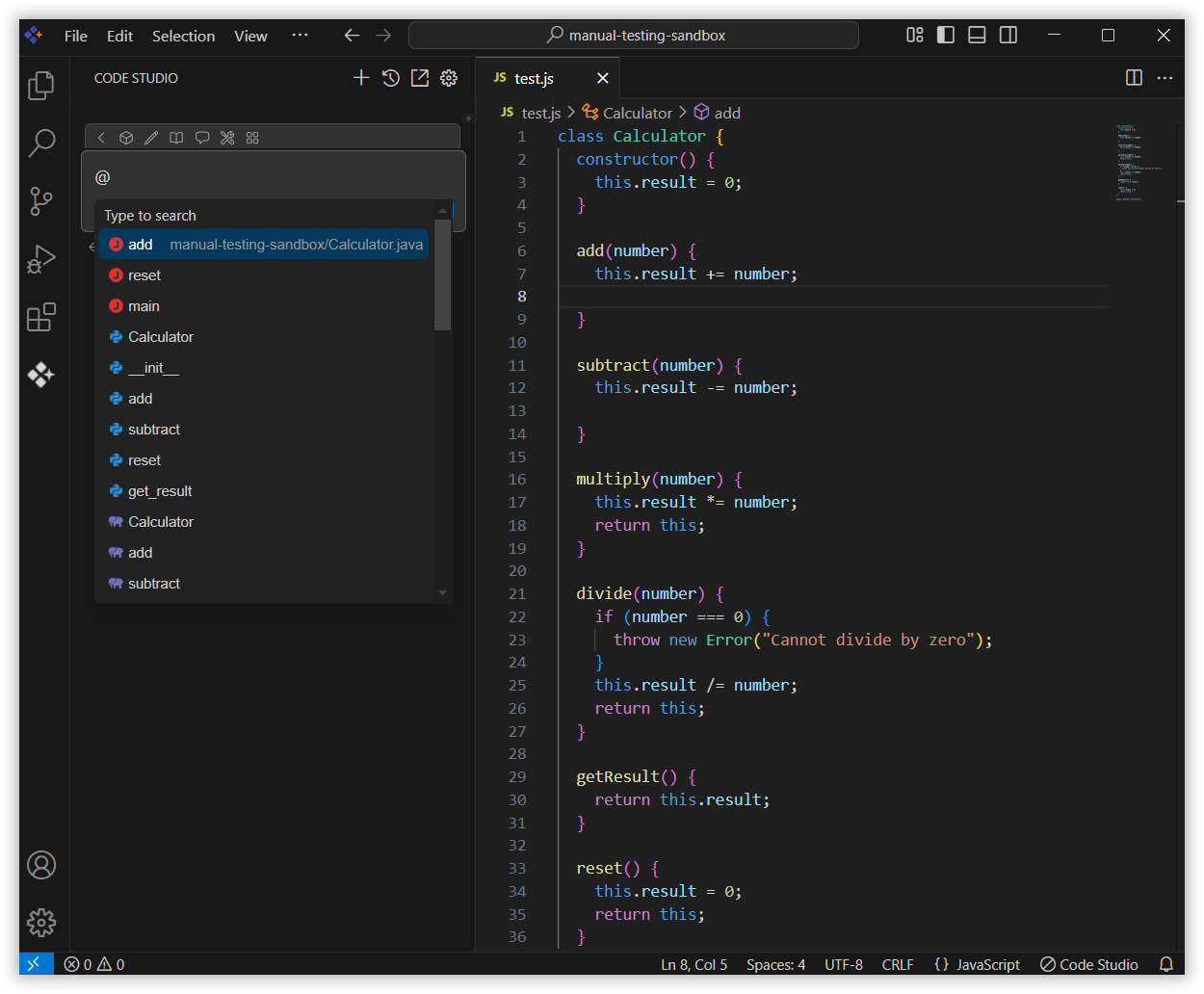Open the Extensions view in activity bar

[41, 317]
